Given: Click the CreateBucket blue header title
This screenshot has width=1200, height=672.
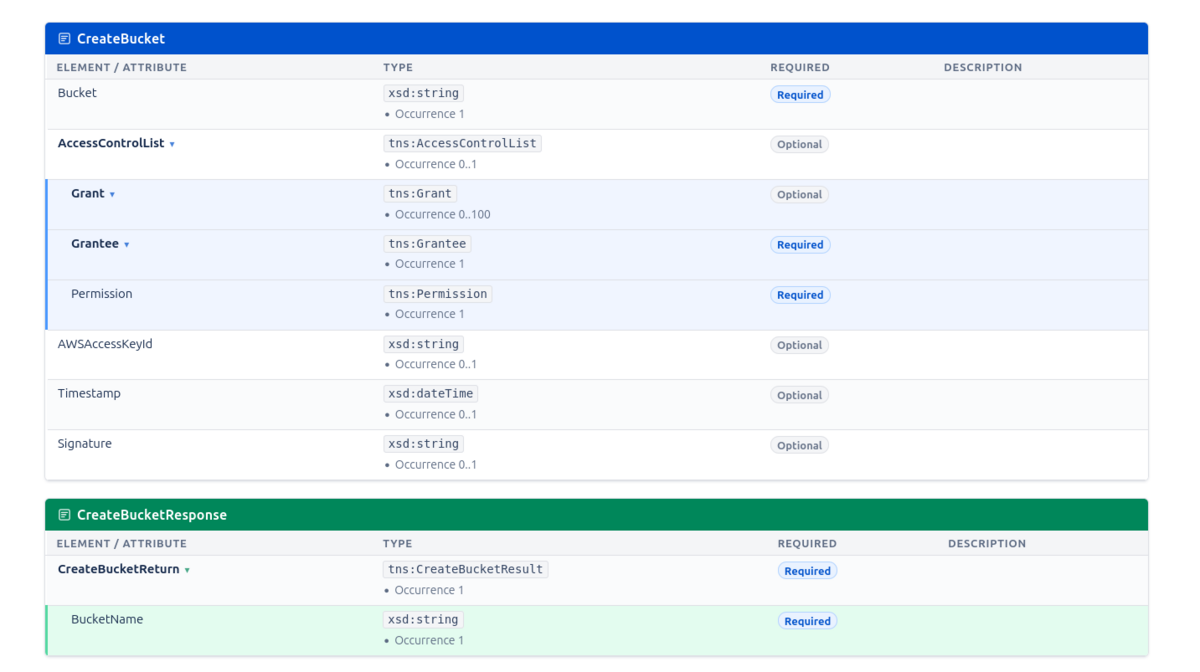Looking at the screenshot, I should coord(121,39).
